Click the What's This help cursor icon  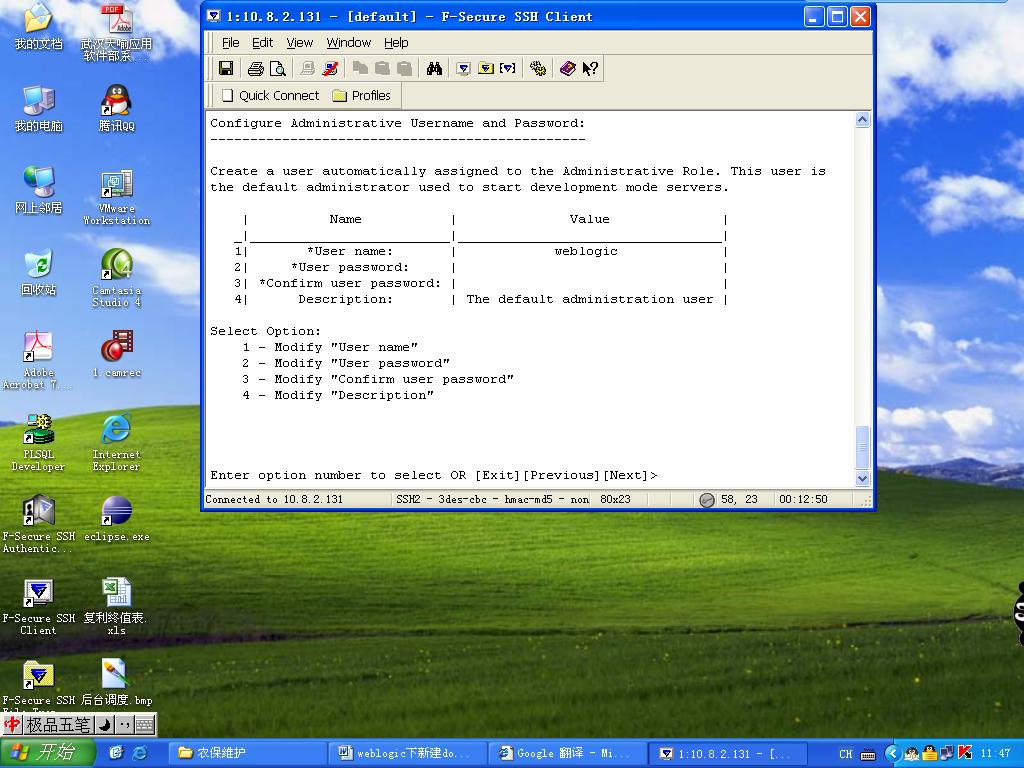click(590, 69)
